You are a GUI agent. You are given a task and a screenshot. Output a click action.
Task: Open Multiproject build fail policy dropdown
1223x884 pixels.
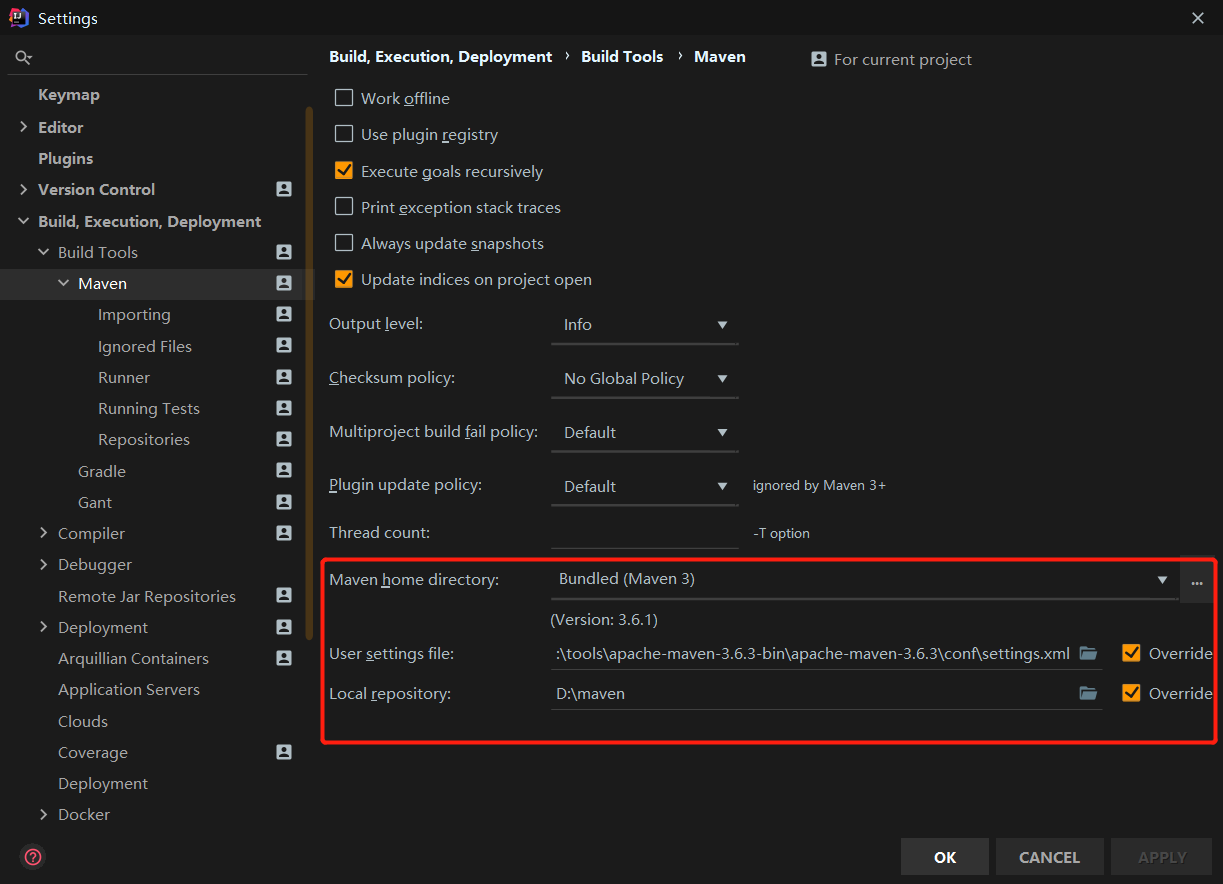pos(644,433)
